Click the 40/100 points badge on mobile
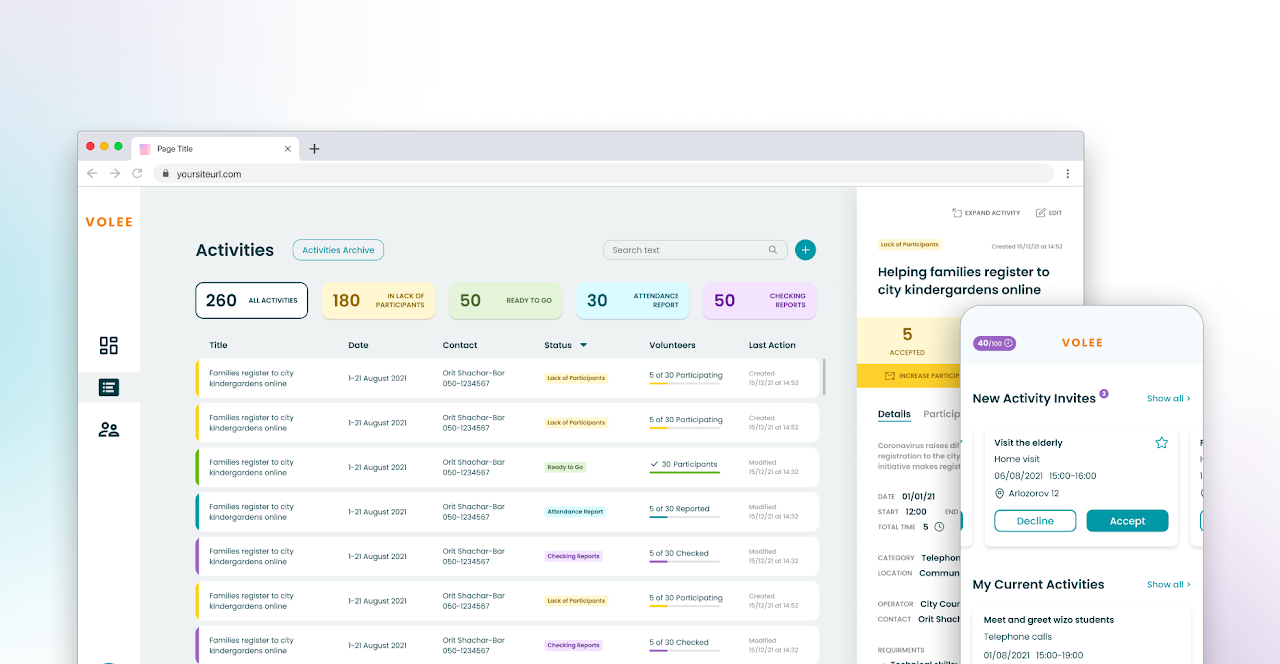The height and width of the screenshot is (664, 1280). [x=994, y=343]
